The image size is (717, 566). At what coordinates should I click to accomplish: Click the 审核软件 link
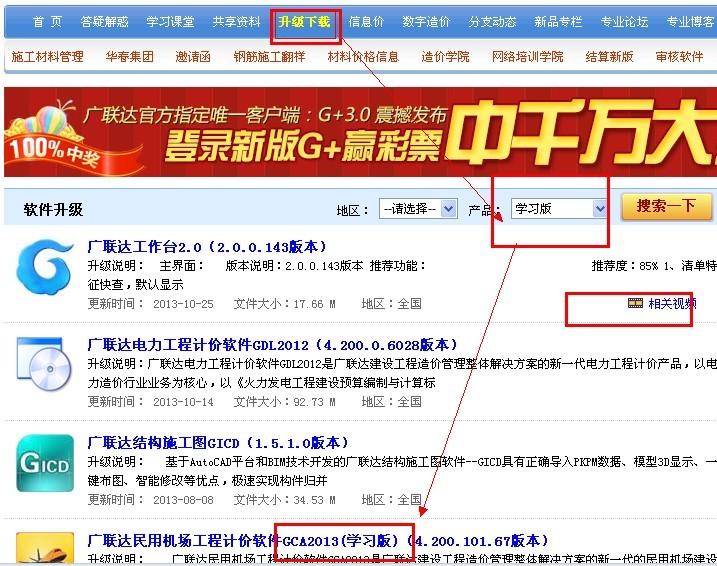679,57
